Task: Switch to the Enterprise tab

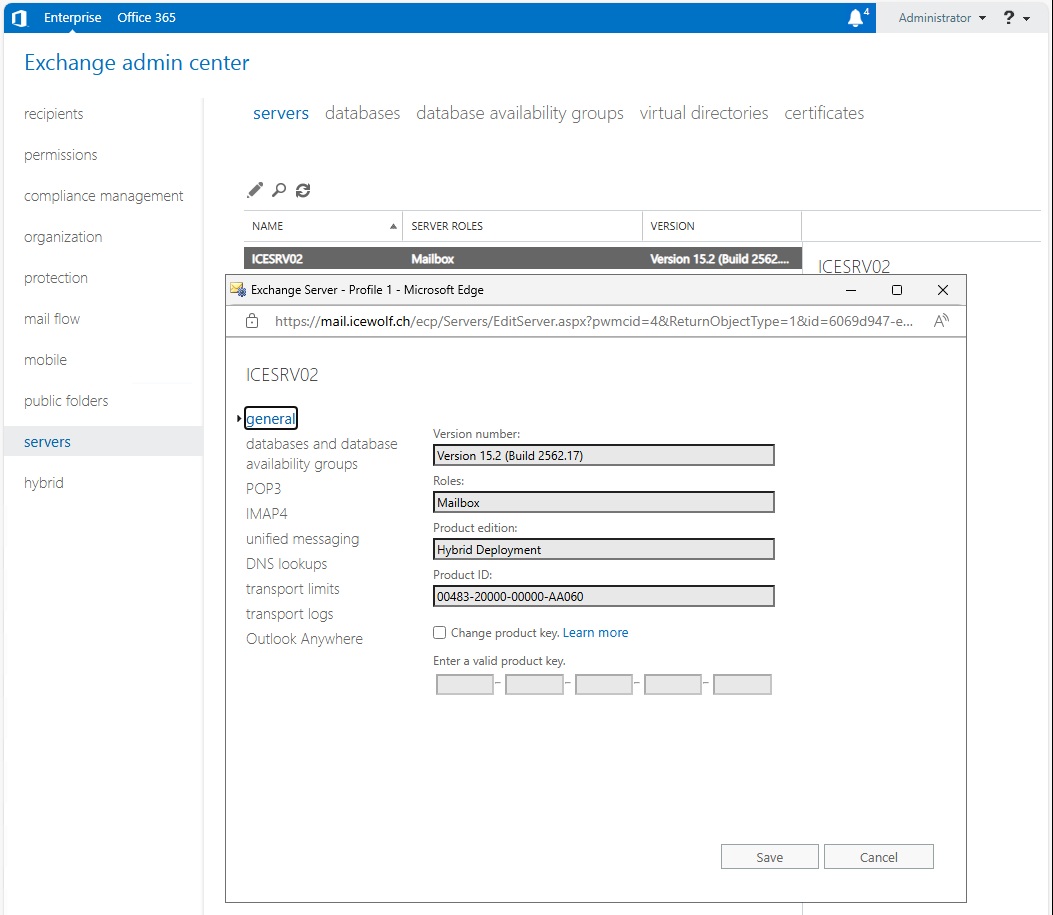Action: point(73,17)
